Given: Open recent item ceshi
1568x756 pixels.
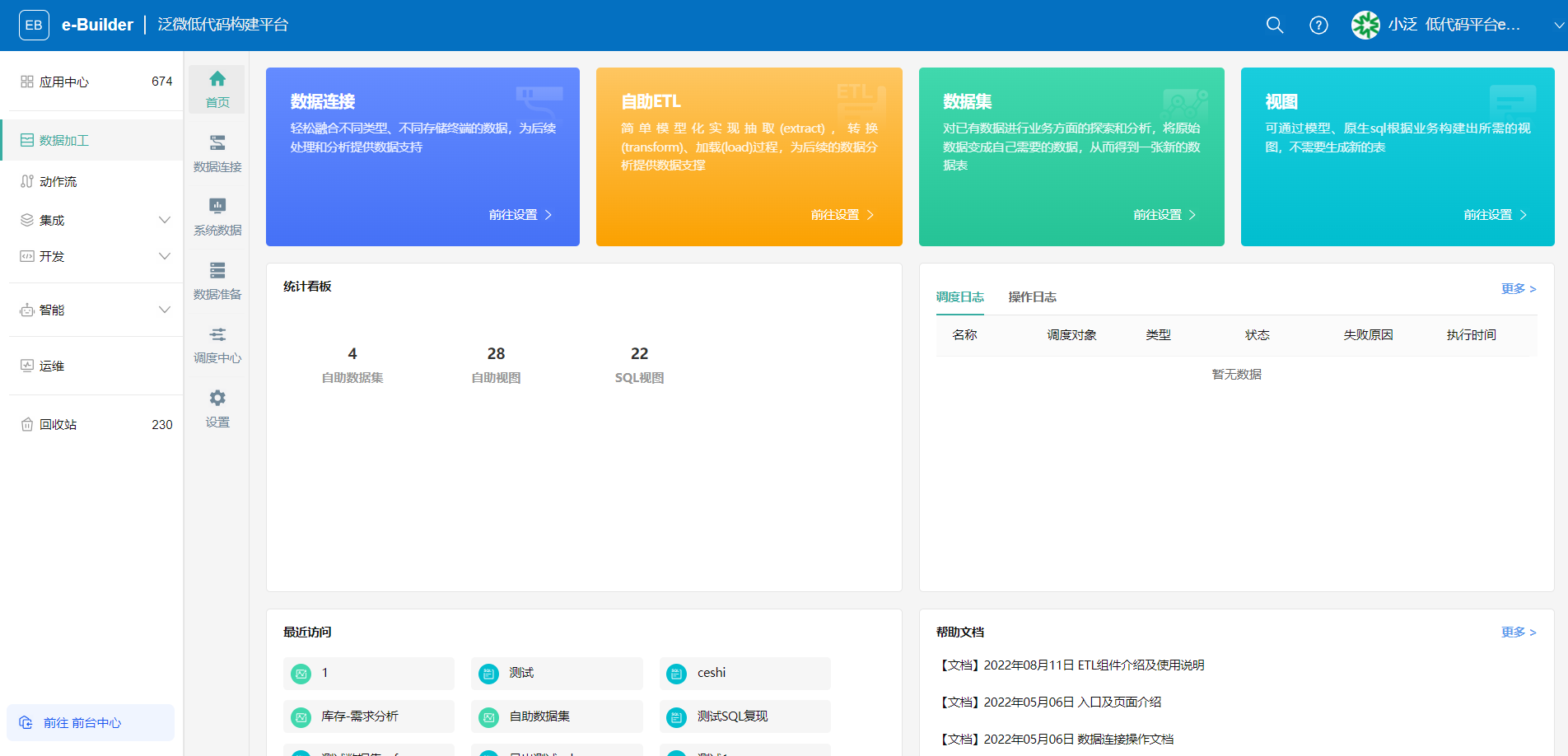Looking at the screenshot, I should click(x=745, y=673).
